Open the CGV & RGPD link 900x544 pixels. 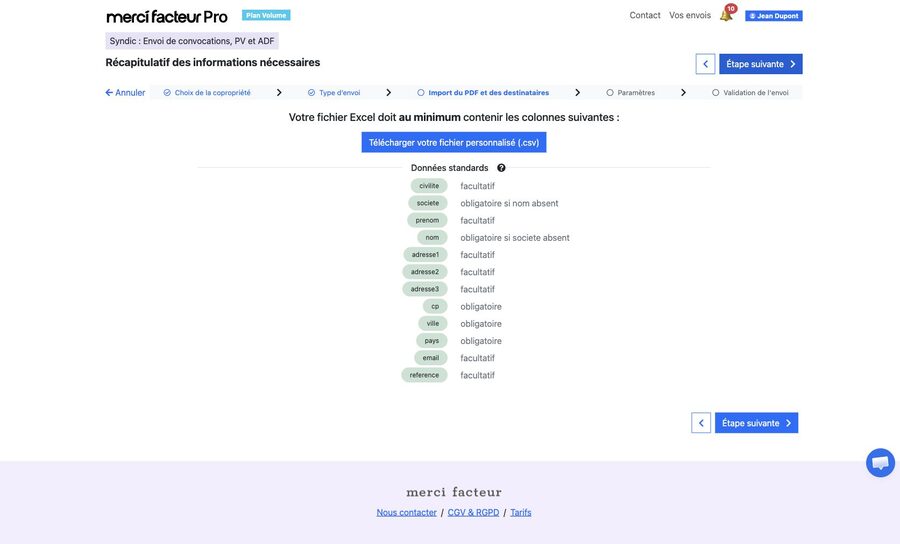coord(474,512)
